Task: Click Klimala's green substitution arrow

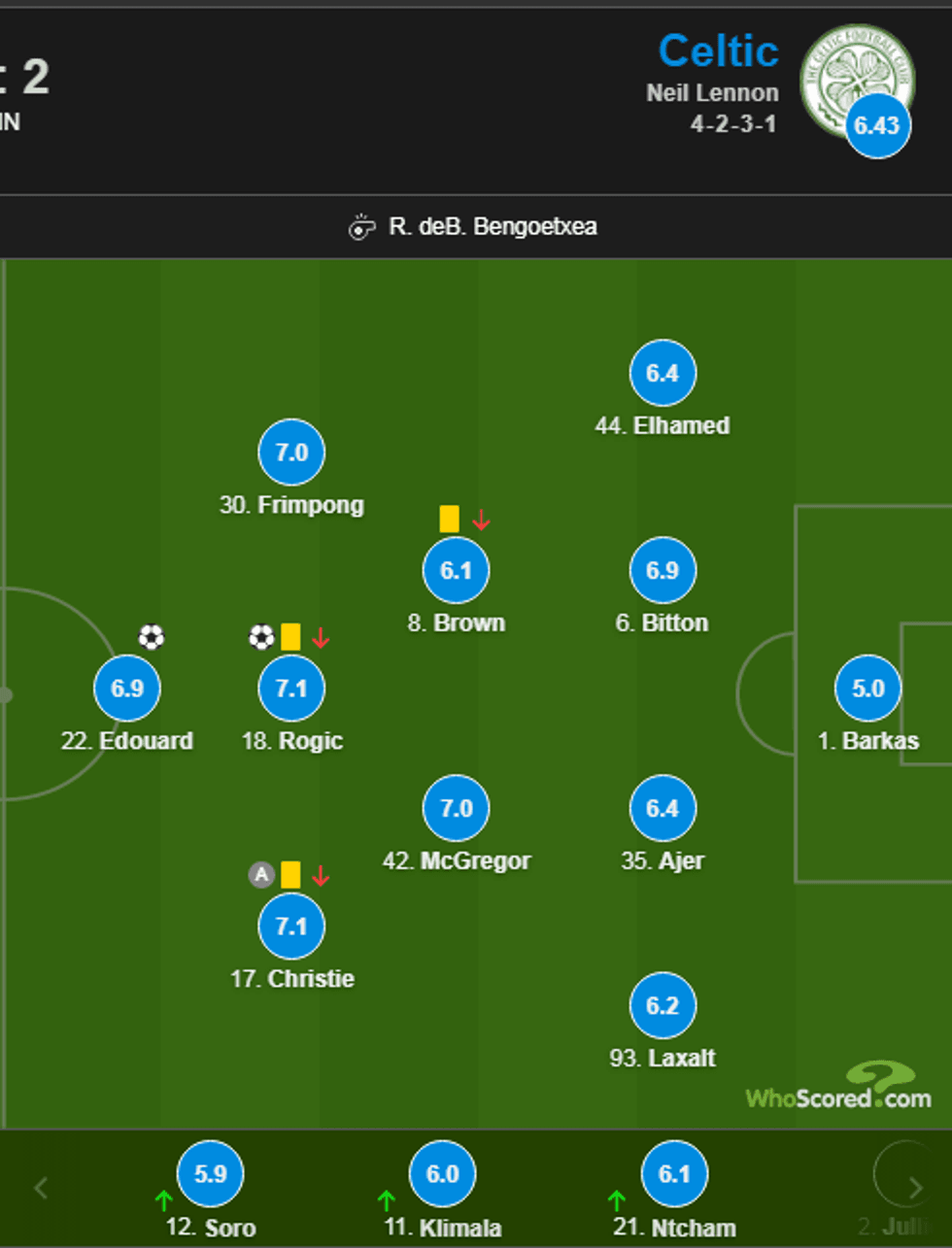Action: 387,1200
